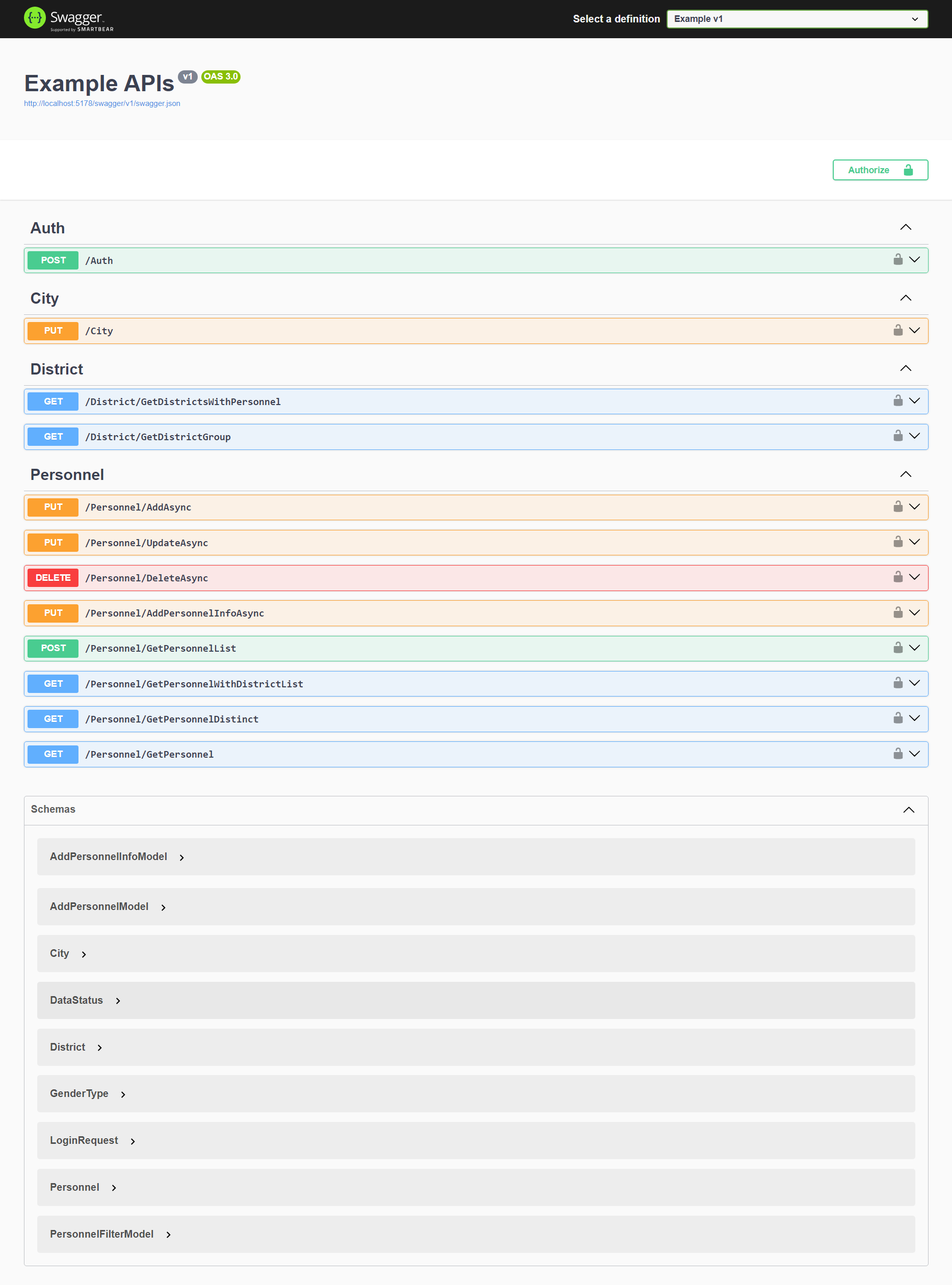952x1285 pixels.
Task: Click the /Personnel/GetPersonnelWithDistrictList path
Action: point(194,684)
